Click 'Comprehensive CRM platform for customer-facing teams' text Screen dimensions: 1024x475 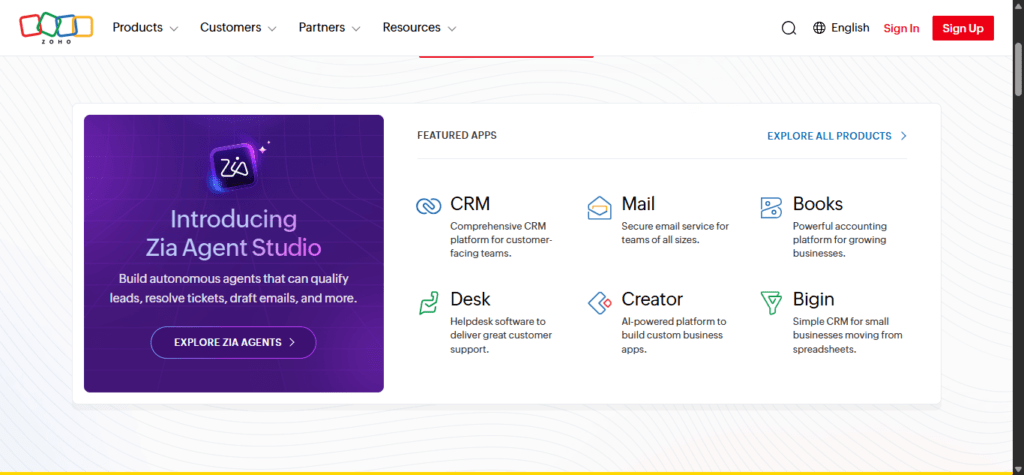click(x=501, y=240)
